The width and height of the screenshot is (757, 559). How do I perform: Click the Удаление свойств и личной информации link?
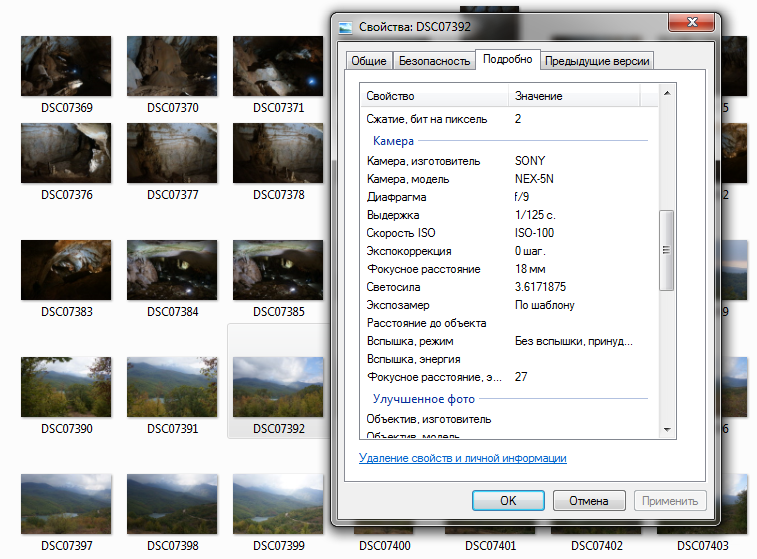click(463, 458)
